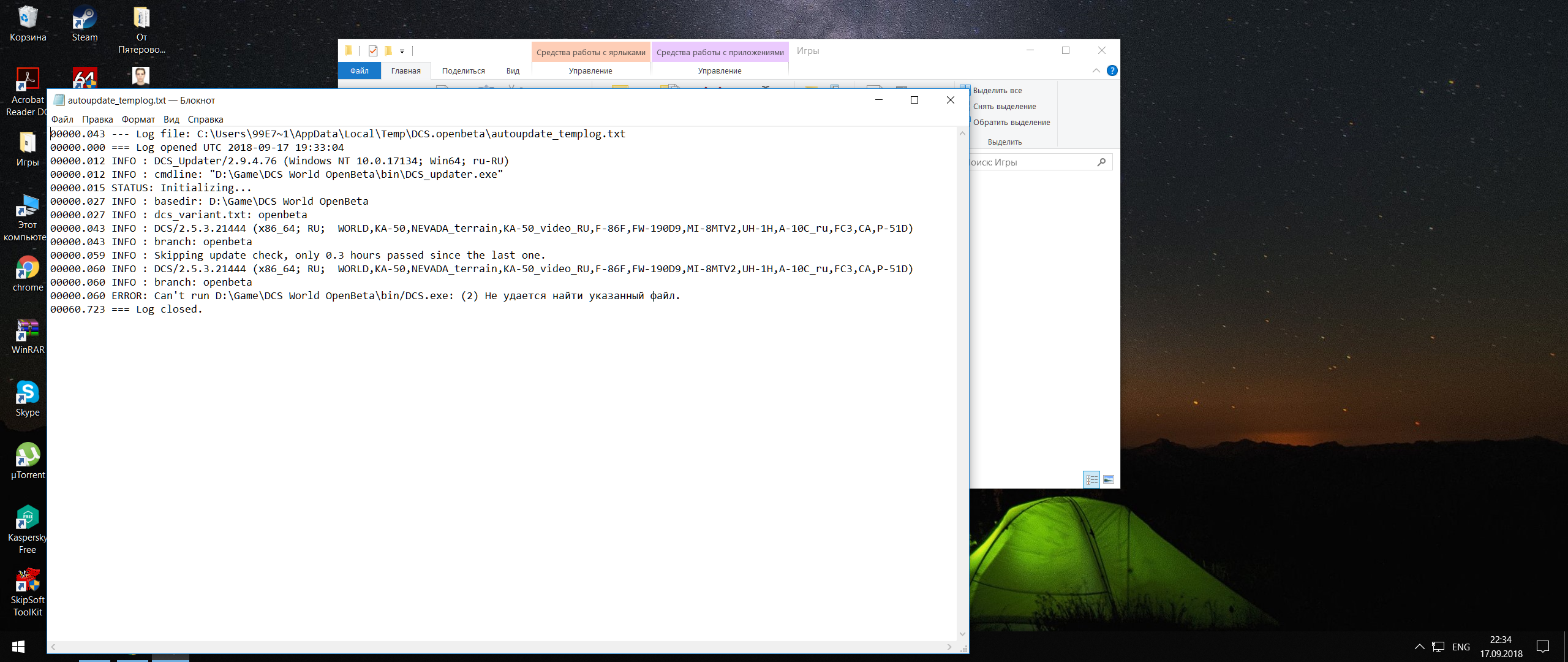Click Explorer quick access new folder icon
This screenshot has height=662, width=1568.
(388, 51)
